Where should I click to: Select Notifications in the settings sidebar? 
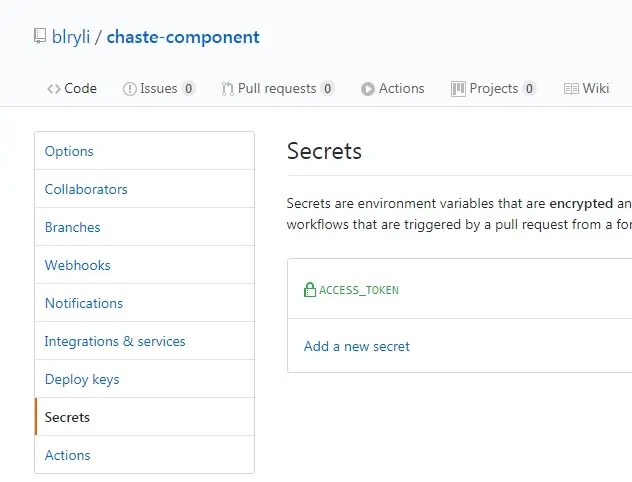[x=84, y=303]
